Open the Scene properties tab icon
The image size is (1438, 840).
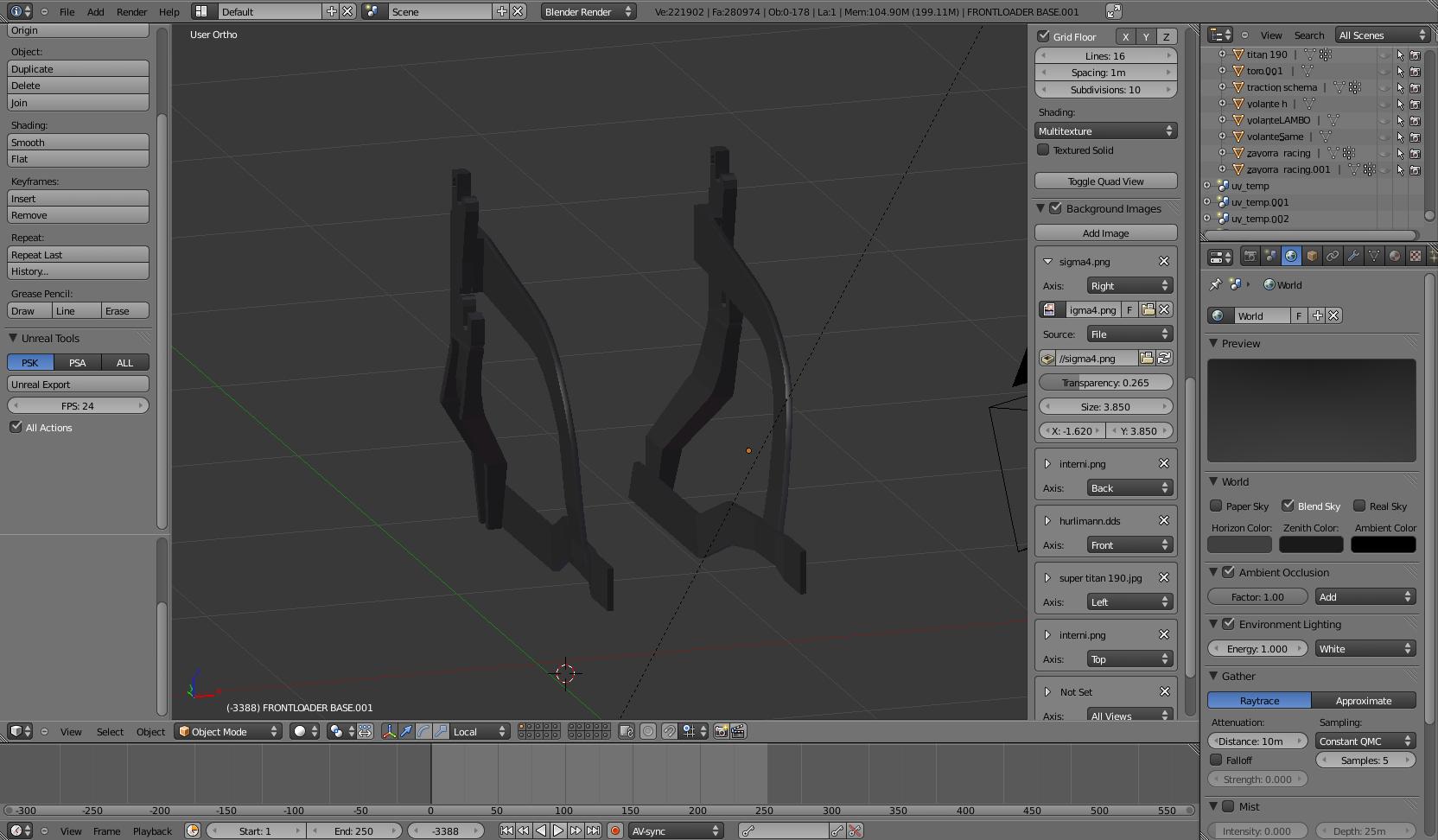[1270, 256]
